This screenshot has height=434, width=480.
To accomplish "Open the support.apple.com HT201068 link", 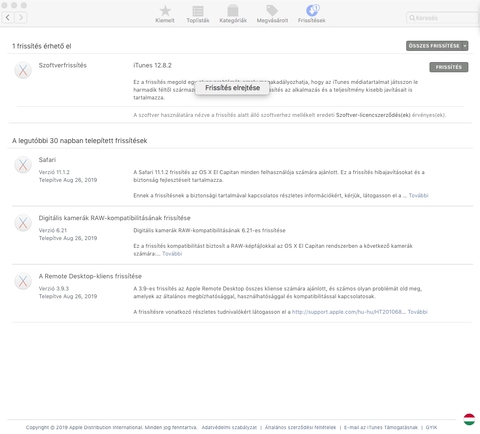I will [347, 312].
